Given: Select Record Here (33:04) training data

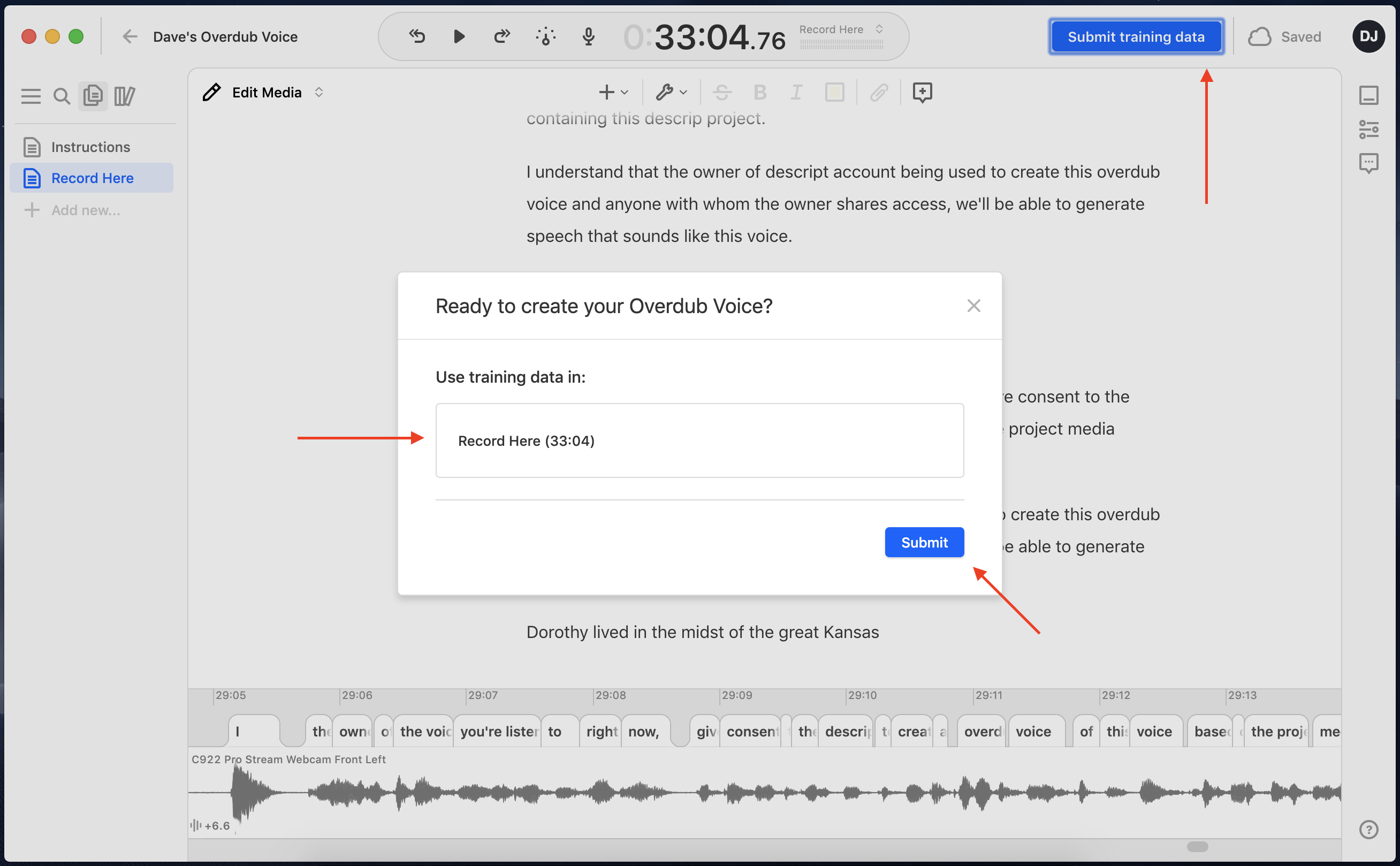Looking at the screenshot, I should click(699, 440).
